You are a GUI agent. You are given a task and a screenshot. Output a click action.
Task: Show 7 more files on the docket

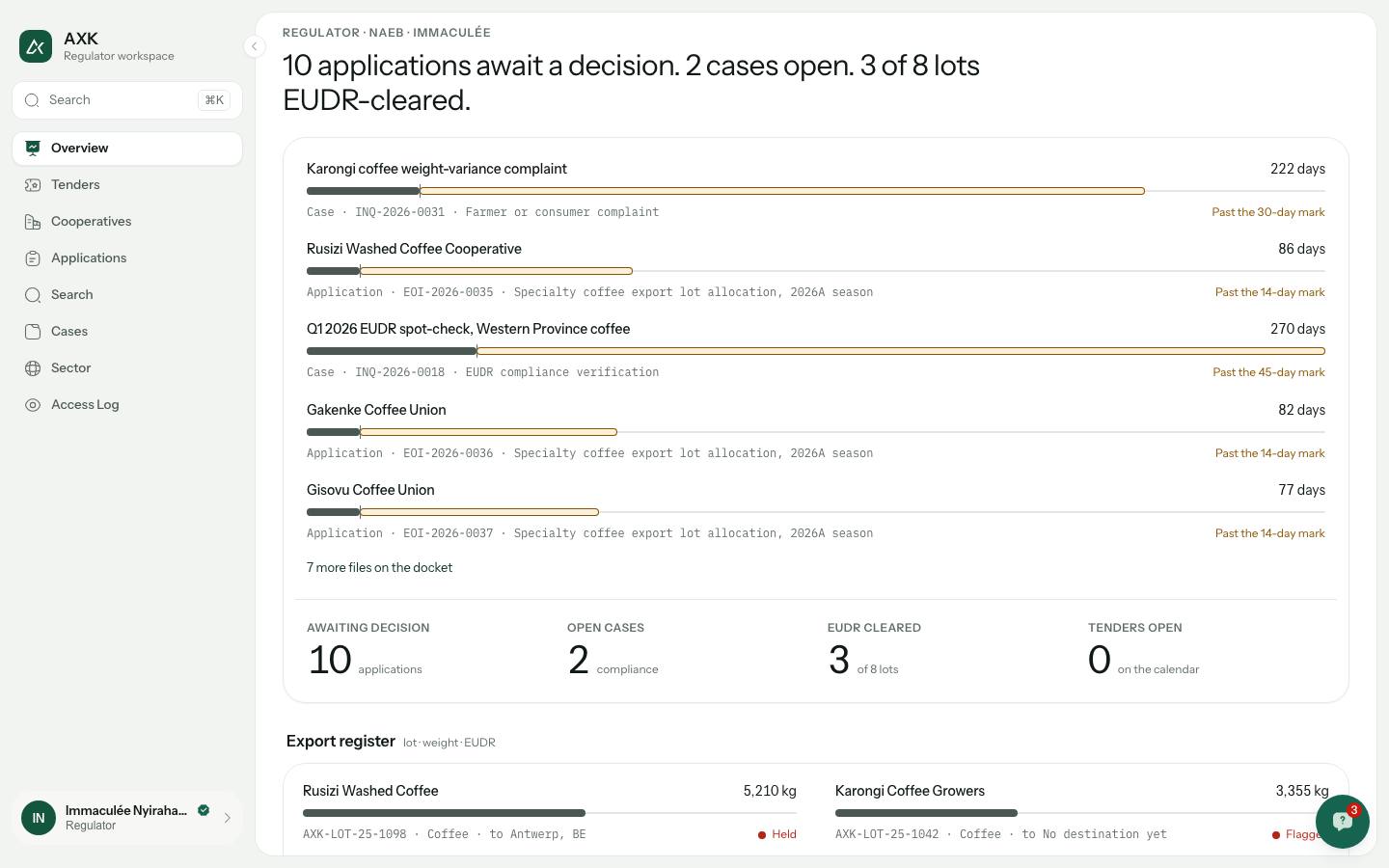(x=379, y=568)
